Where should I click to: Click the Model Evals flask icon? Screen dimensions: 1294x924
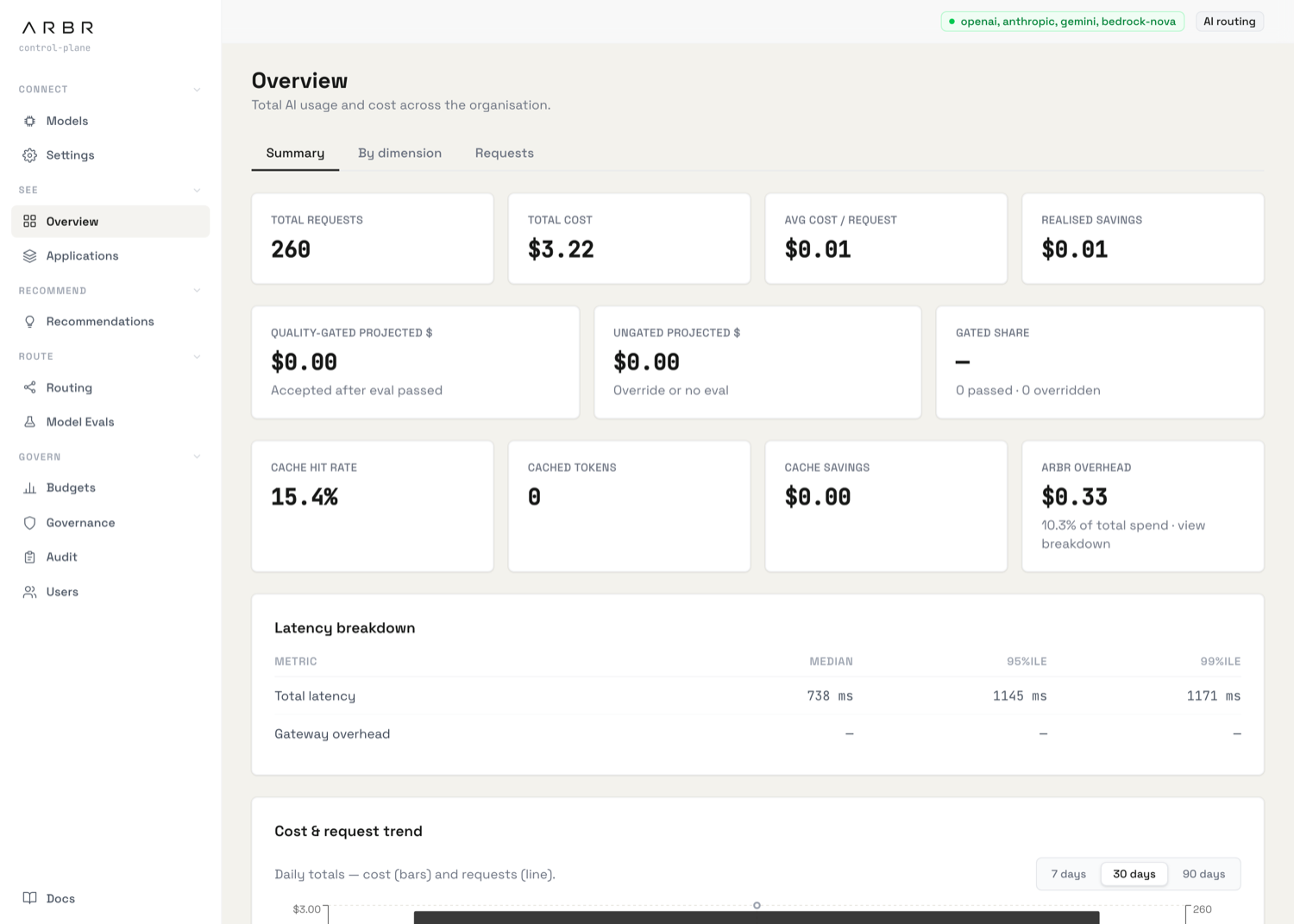click(29, 422)
